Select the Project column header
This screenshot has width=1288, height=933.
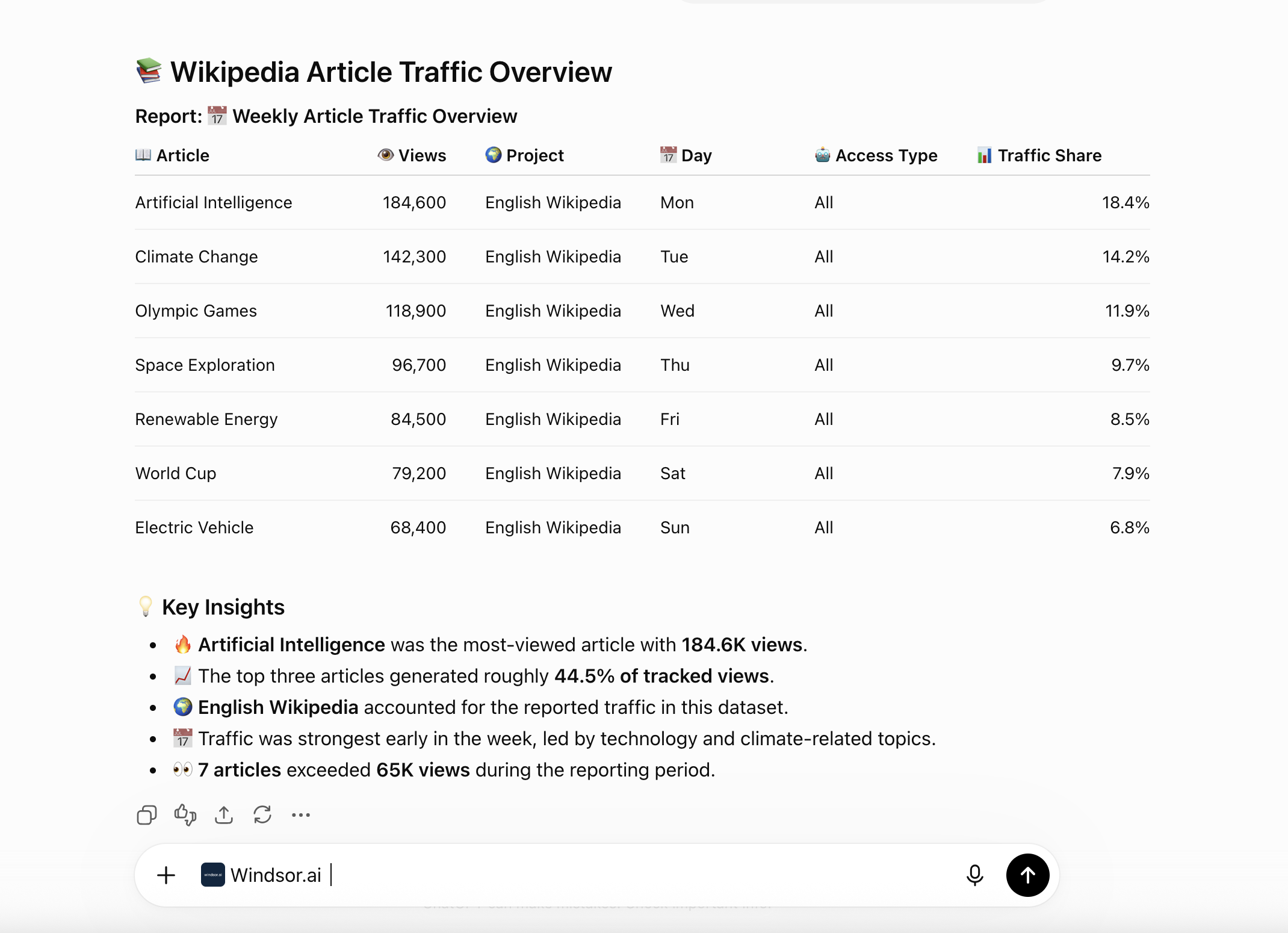(x=524, y=155)
